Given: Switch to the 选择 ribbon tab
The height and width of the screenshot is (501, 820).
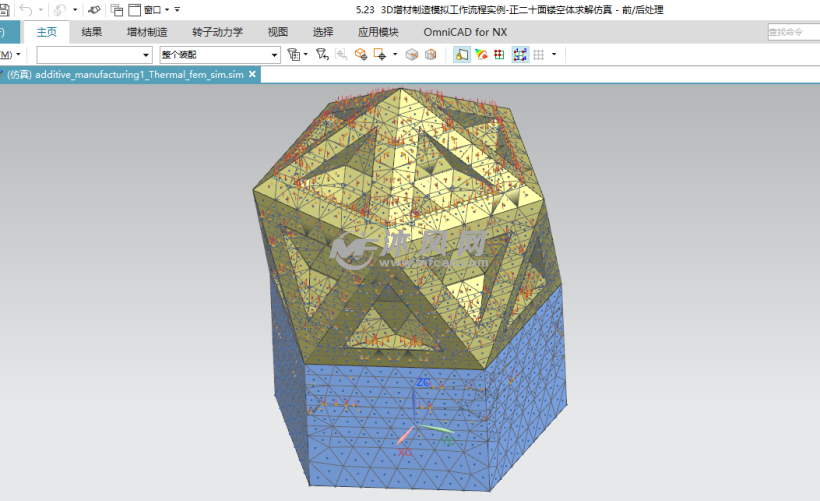Looking at the screenshot, I should (x=323, y=32).
